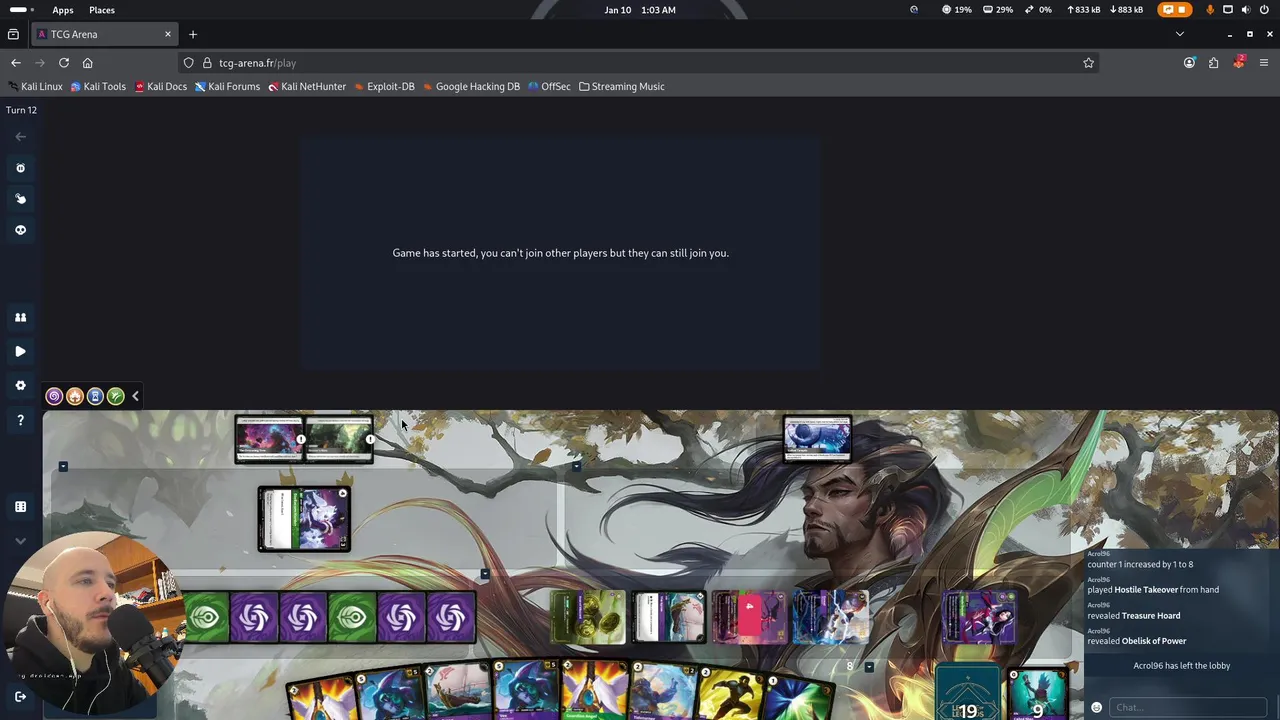1280x720 pixels.
Task: Open volume speaker tray icon
Action: click(1246, 10)
